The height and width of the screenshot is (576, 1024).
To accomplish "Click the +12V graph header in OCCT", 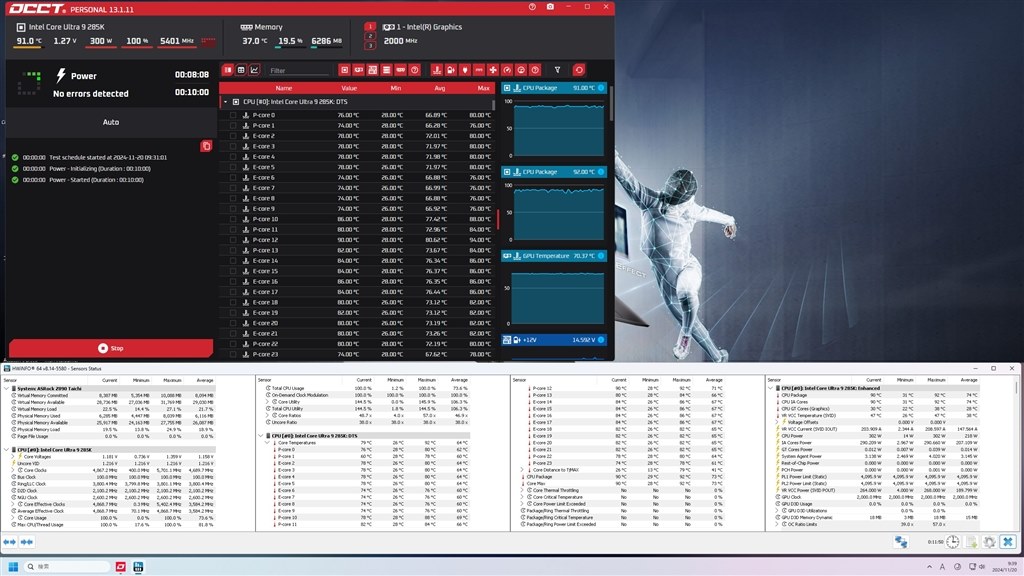I will pos(554,340).
